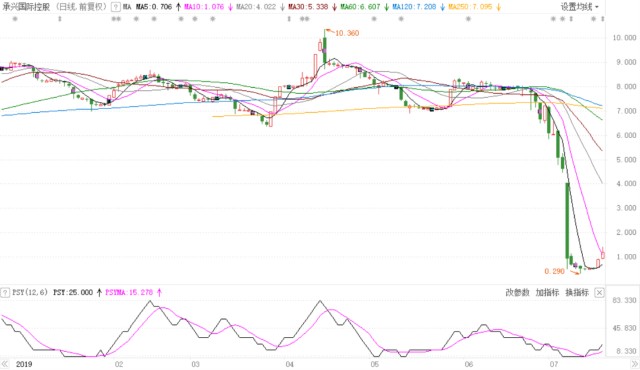Image resolution: width=640 pixels, height=370 pixels.
Task: Click 加指标 to add an indicator
Action: coord(547,292)
